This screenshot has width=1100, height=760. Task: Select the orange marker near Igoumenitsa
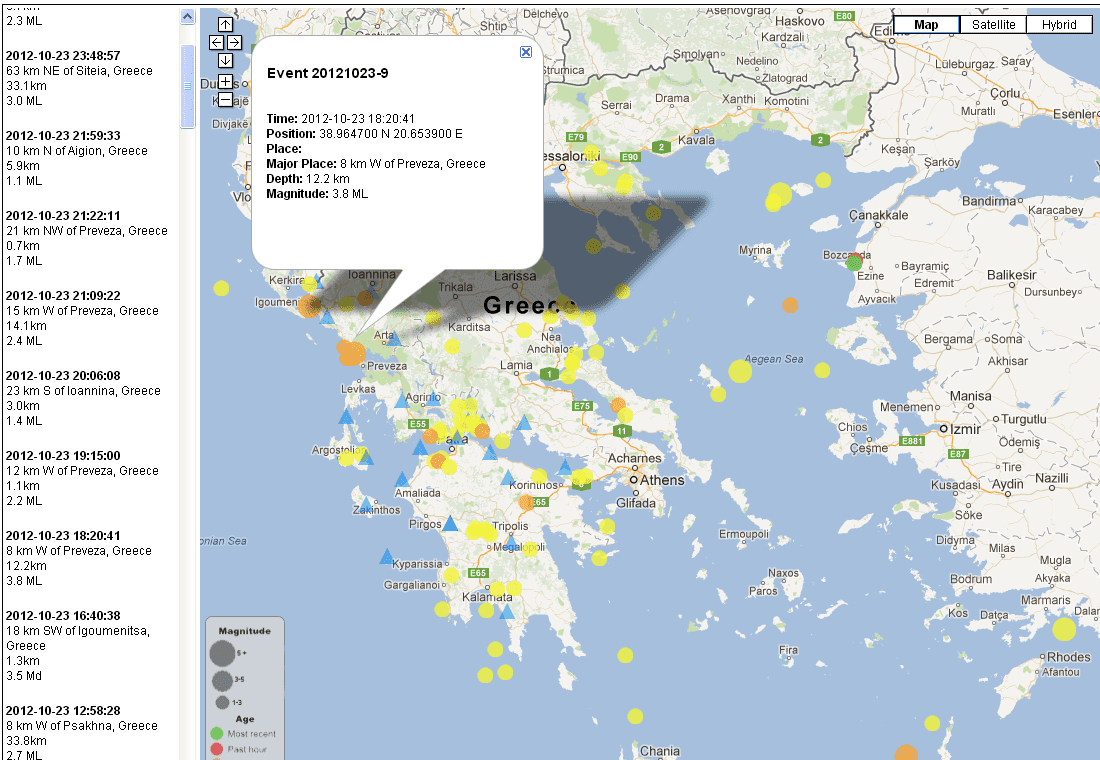(x=309, y=306)
